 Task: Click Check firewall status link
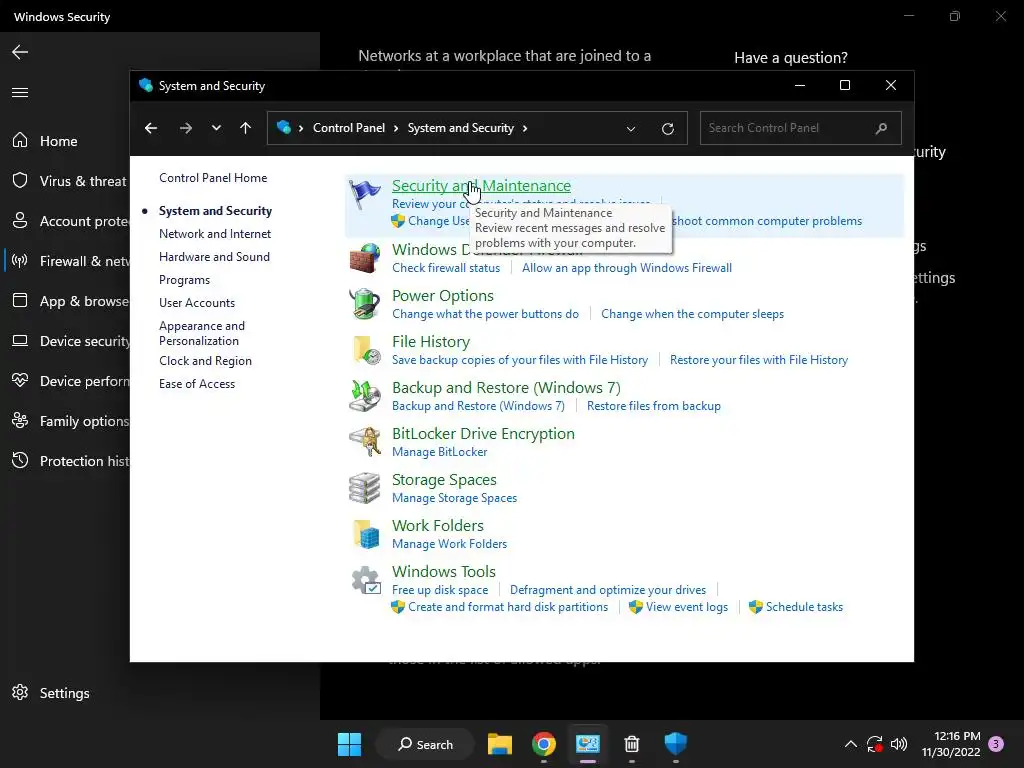446,268
